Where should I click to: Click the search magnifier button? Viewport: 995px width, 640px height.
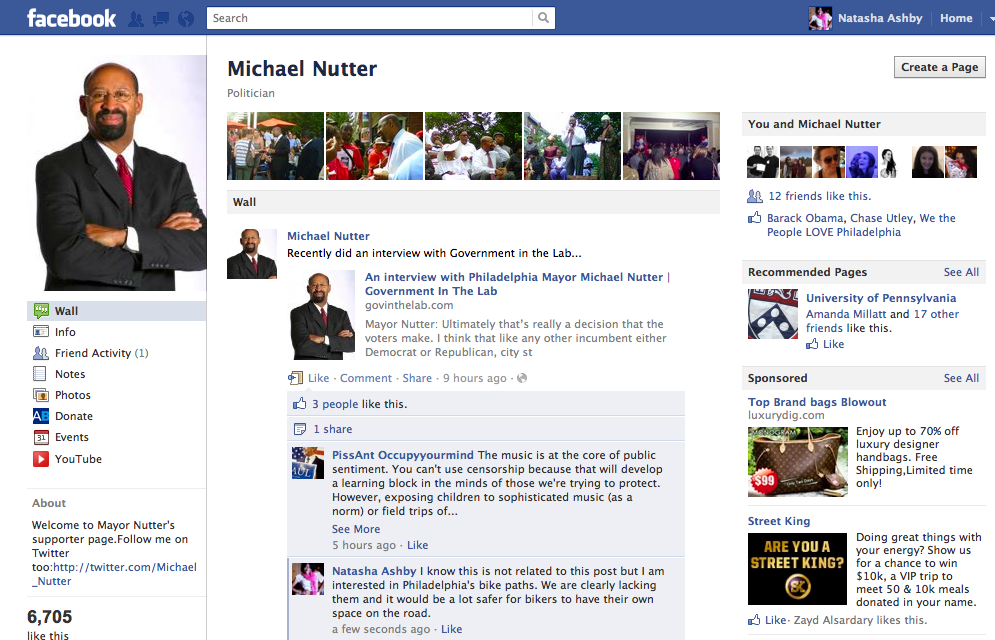(543, 18)
